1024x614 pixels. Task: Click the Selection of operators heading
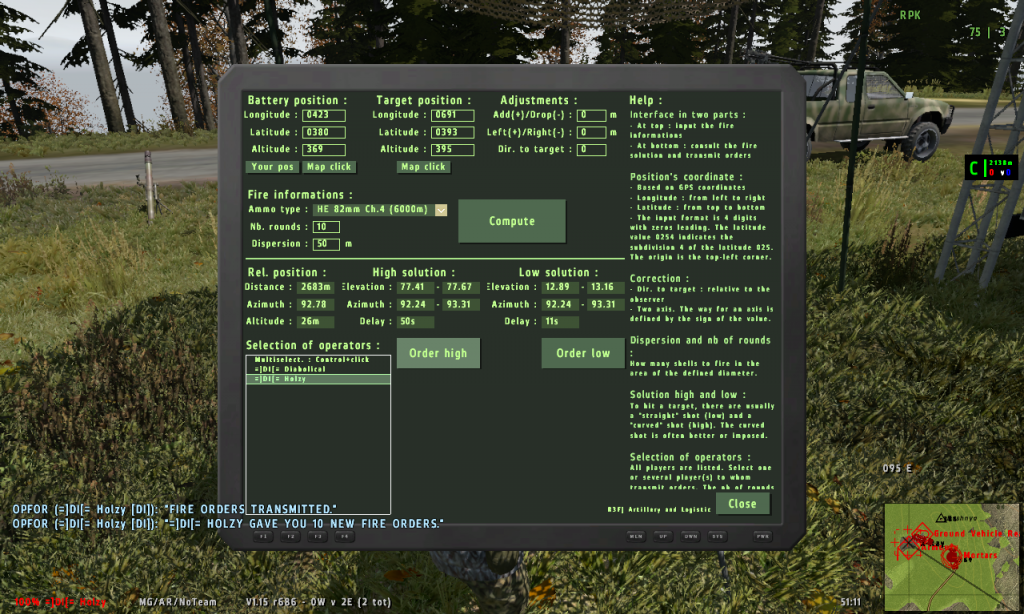312,346
